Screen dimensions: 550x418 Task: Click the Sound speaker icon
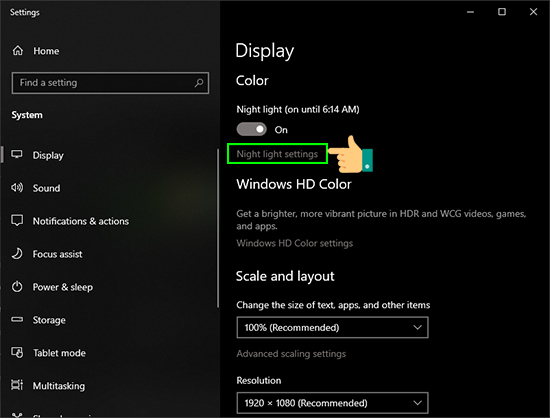[17, 188]
